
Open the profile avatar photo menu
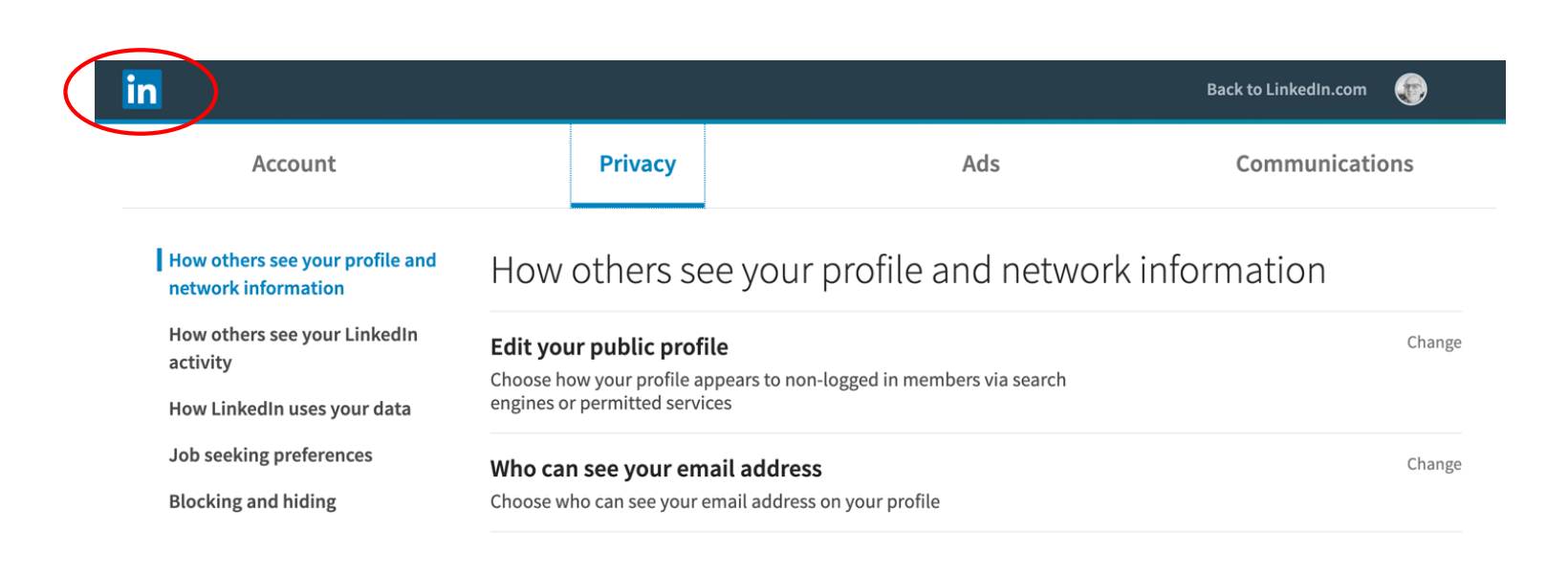(1410, 90)
